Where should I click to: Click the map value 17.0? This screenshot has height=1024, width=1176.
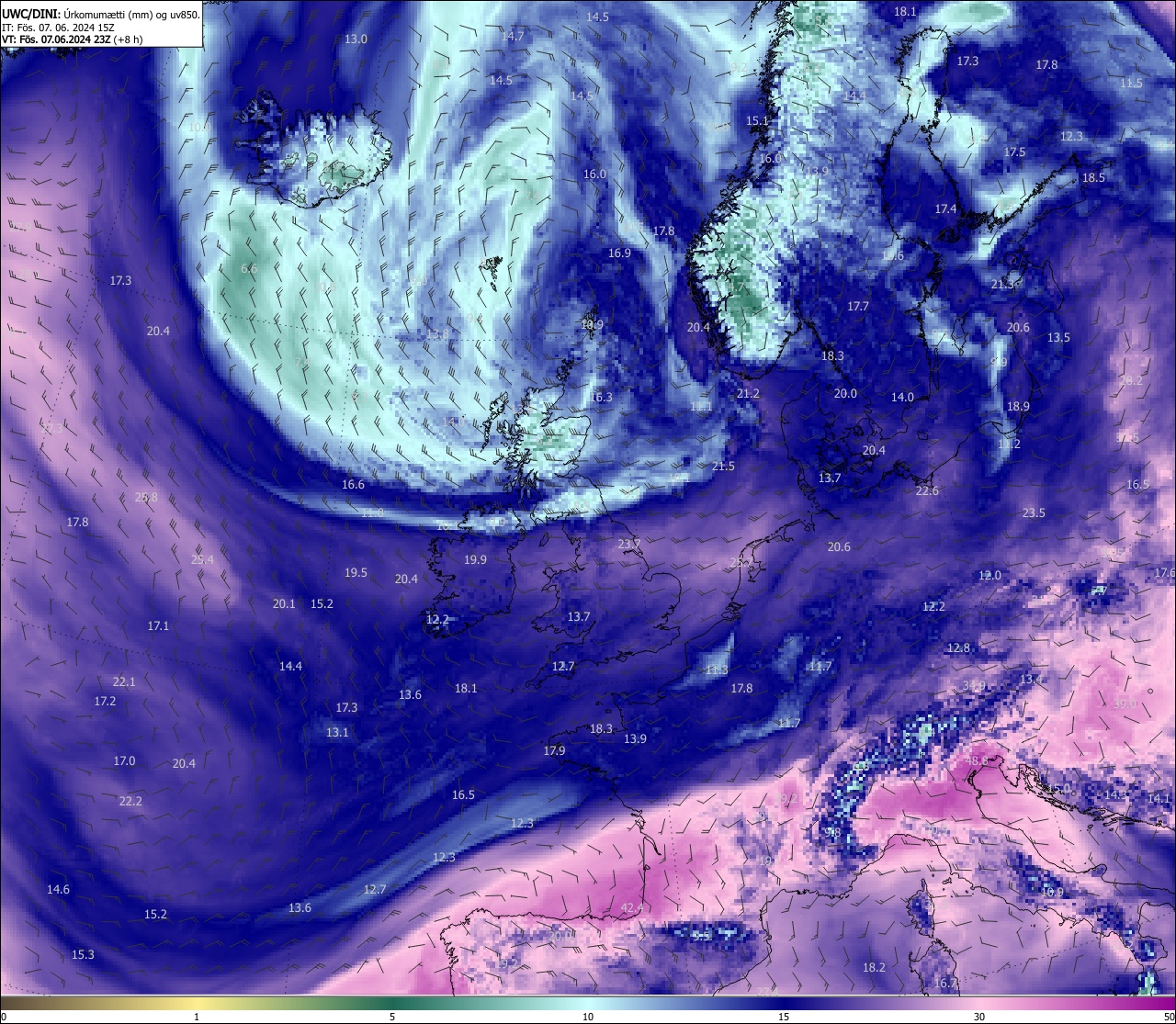[124, 760]
